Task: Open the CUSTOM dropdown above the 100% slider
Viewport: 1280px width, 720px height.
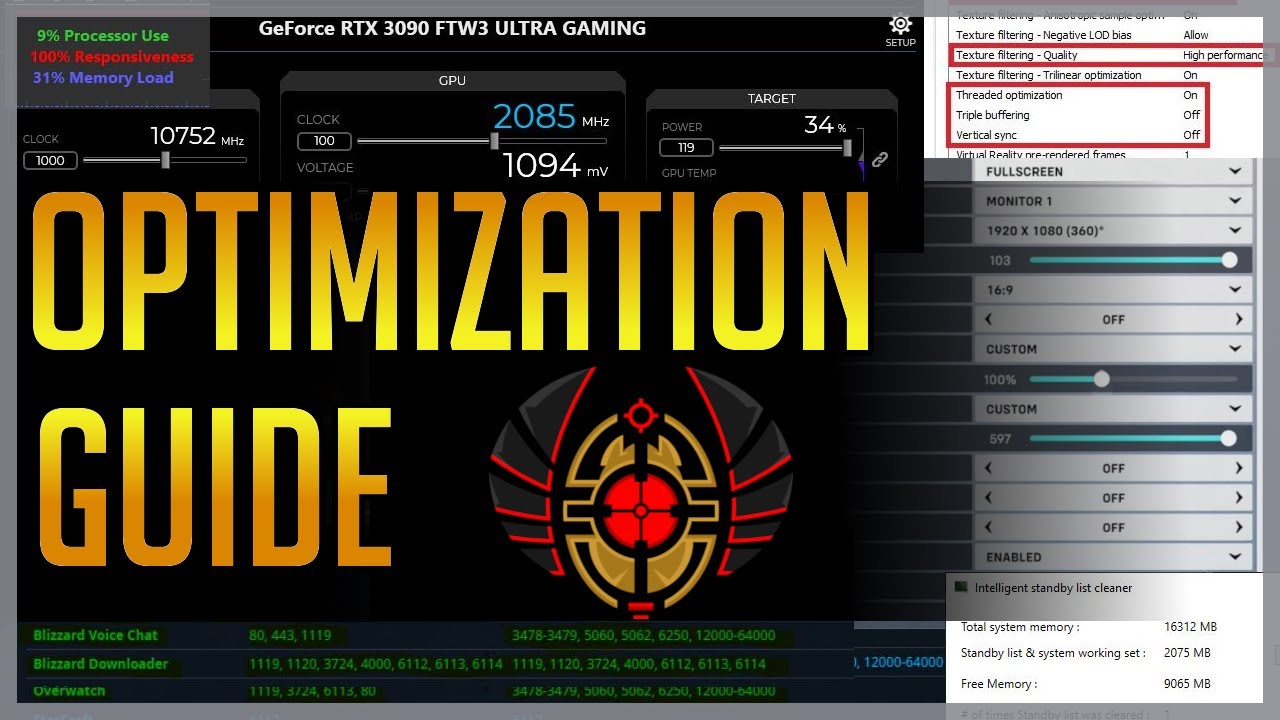Action: click(1112, 349)
